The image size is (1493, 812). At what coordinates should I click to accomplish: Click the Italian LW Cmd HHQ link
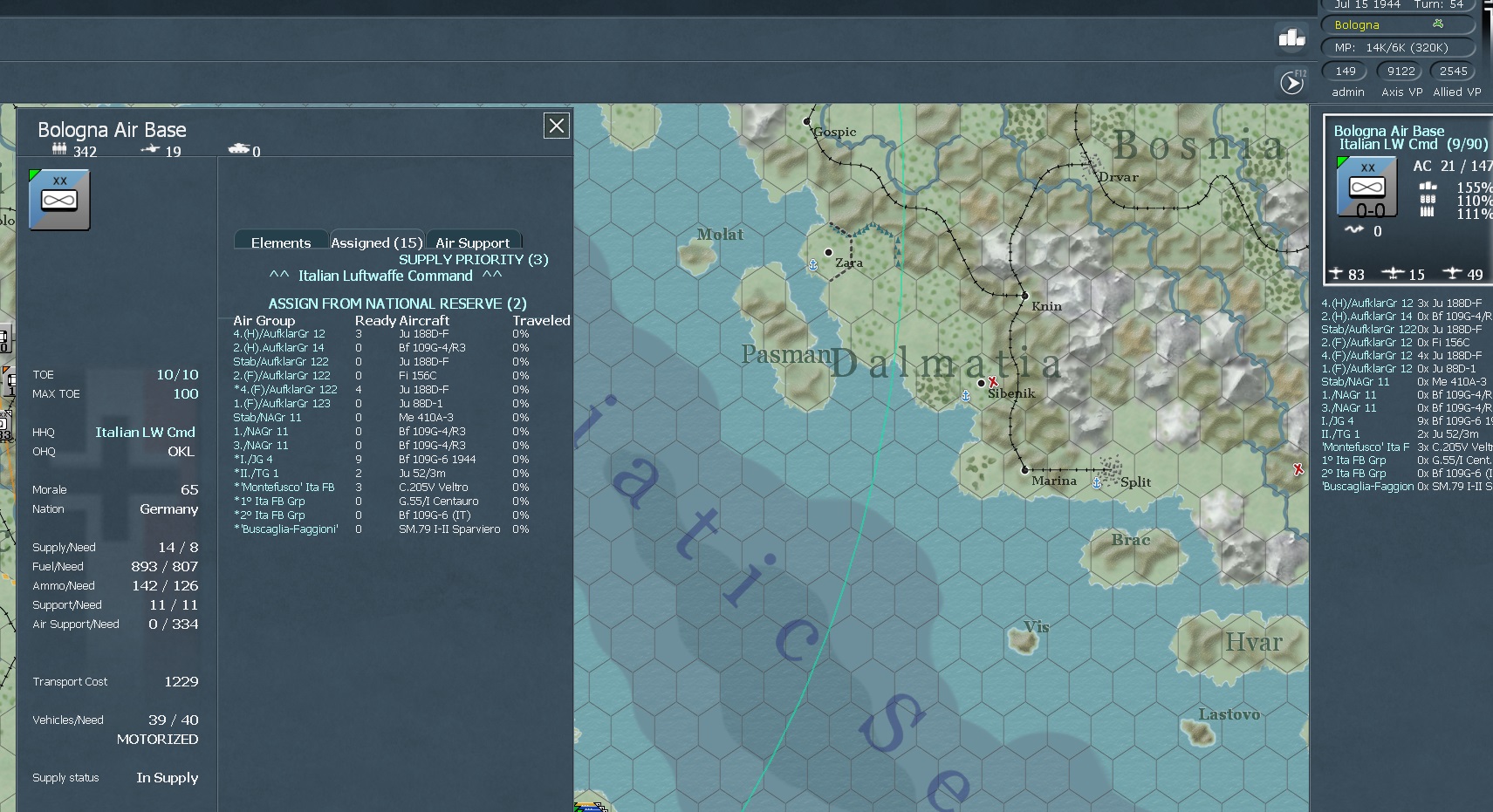click(145, 432)
